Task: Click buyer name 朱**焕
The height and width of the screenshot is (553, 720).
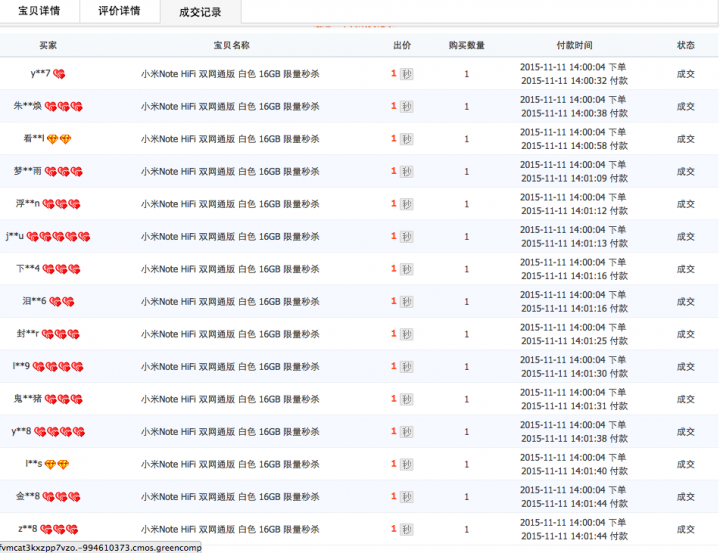Action: pyautogui.click(x=28, y=106)
